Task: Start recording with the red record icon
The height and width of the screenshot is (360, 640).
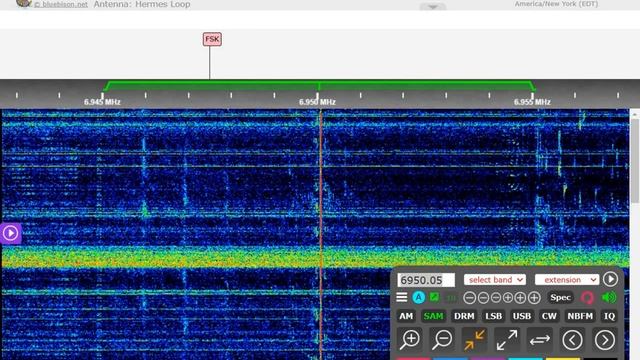Action: 587,298
